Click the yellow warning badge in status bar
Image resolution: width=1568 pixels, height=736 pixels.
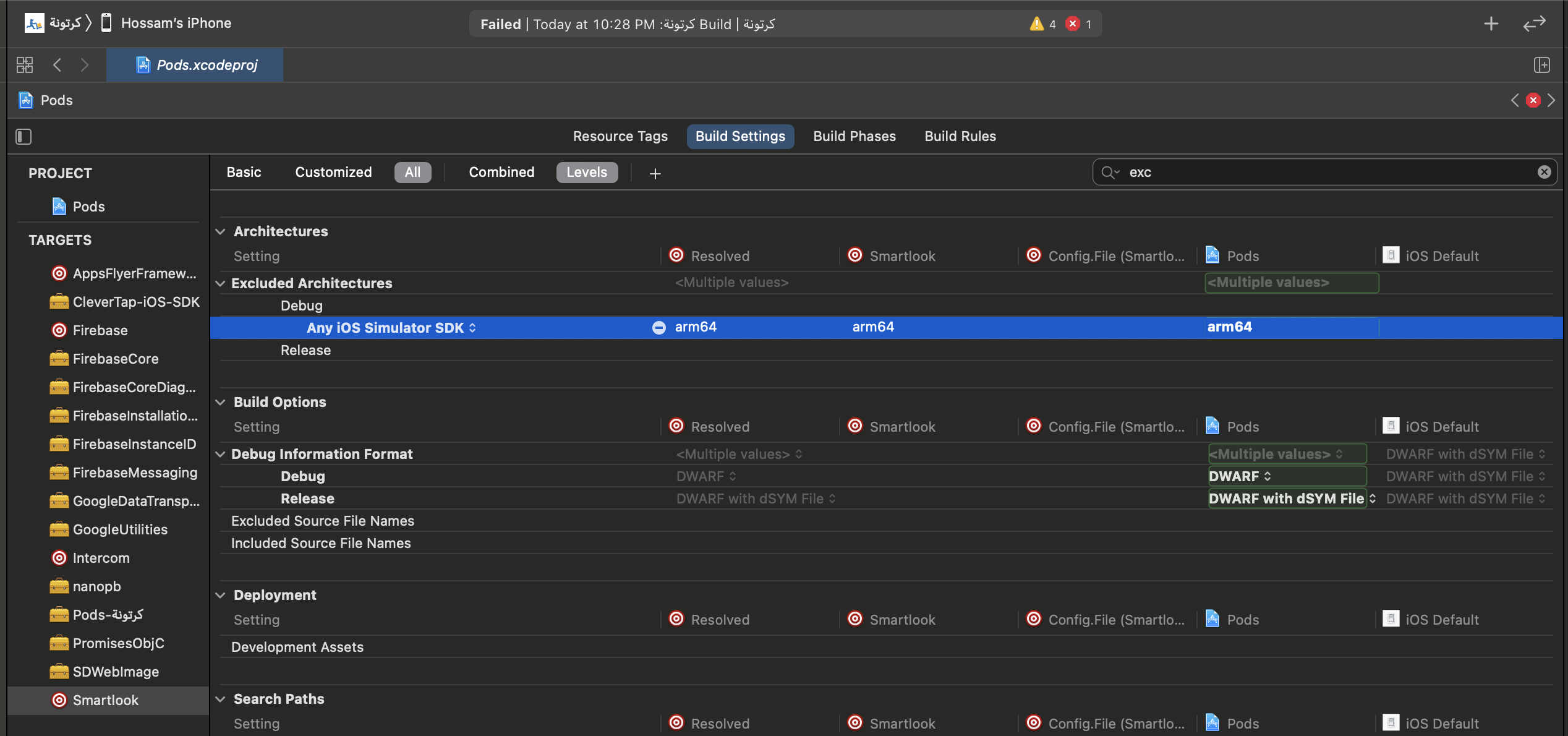tap(1037, 24)
